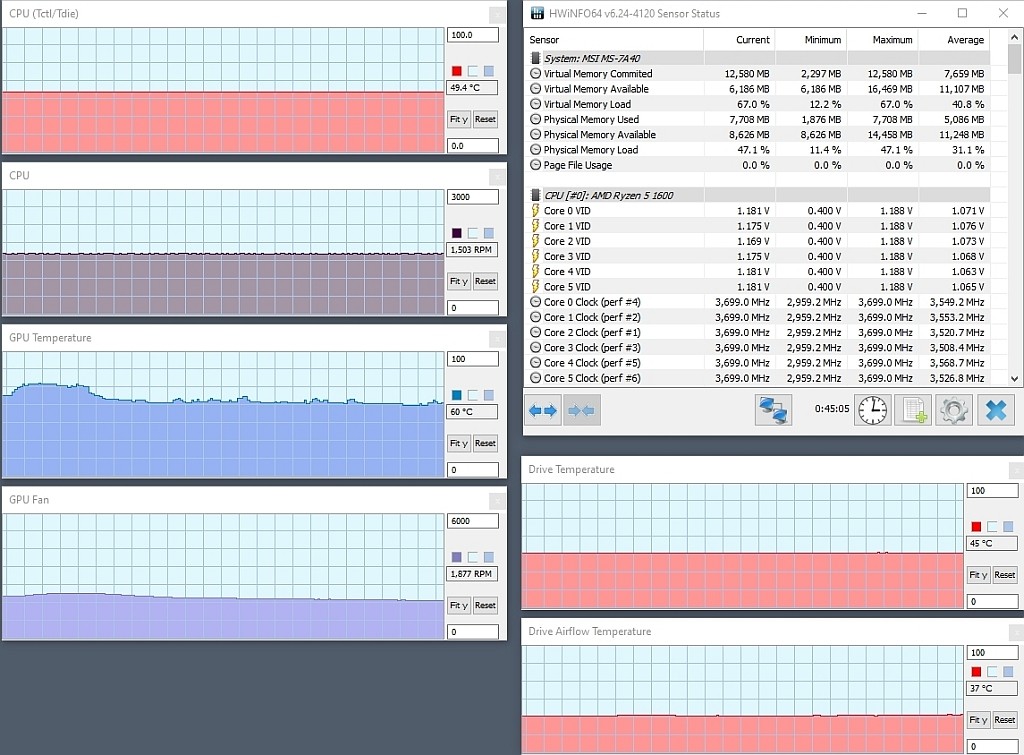
Task: Click the teal color swatch in GPU Temperature graph
Action: click(456, 394)
